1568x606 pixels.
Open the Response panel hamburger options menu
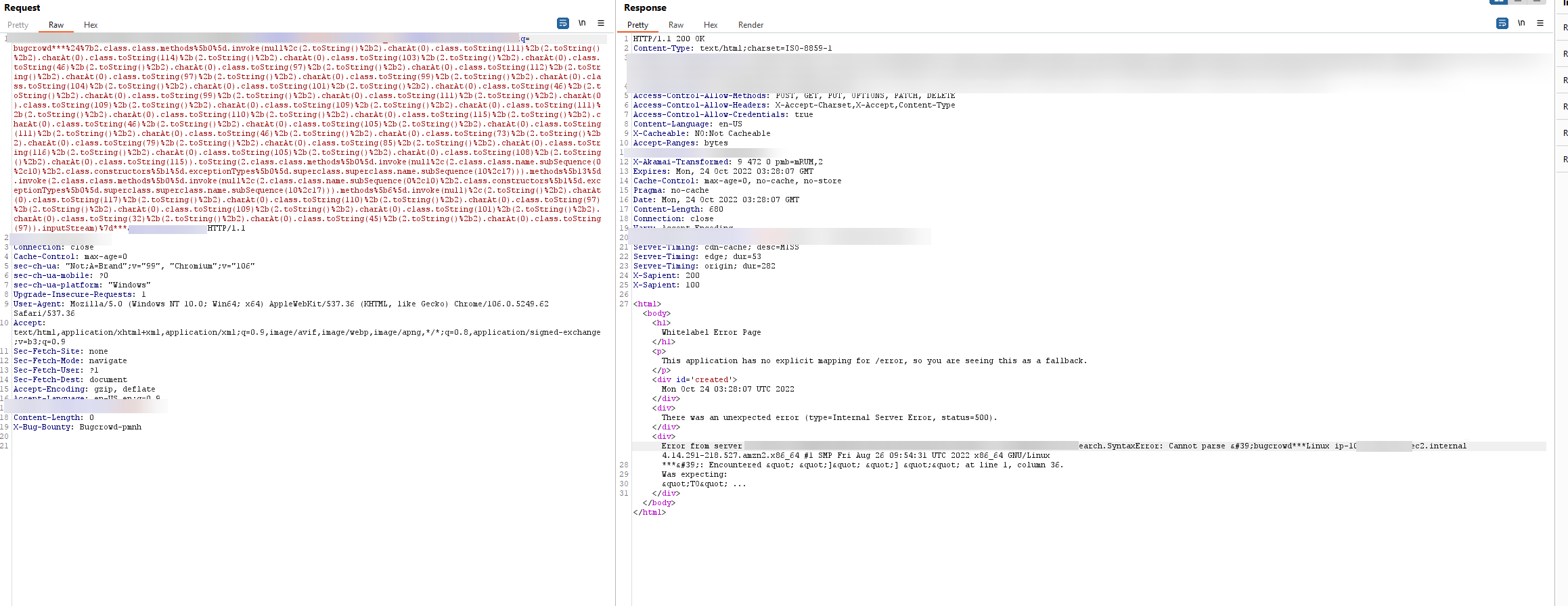[x=1540, y=24]
